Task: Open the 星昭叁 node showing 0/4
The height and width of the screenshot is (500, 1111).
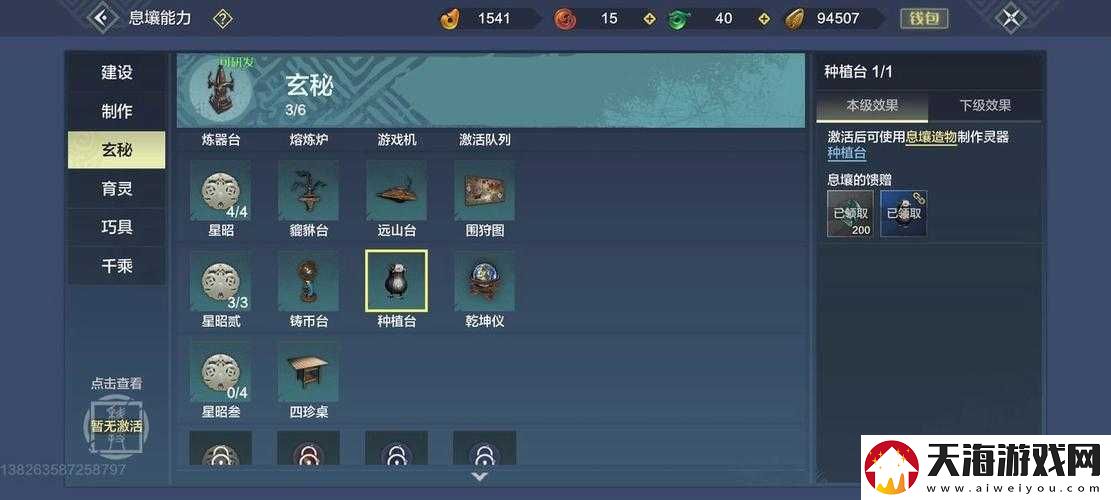Action: [220, 372]
